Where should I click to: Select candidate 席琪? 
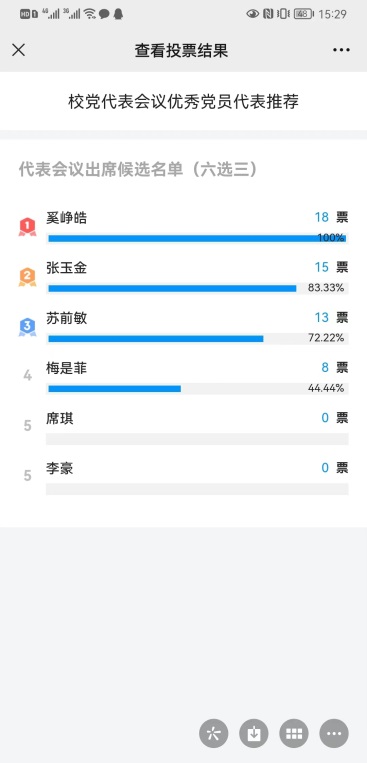(60, 418)
